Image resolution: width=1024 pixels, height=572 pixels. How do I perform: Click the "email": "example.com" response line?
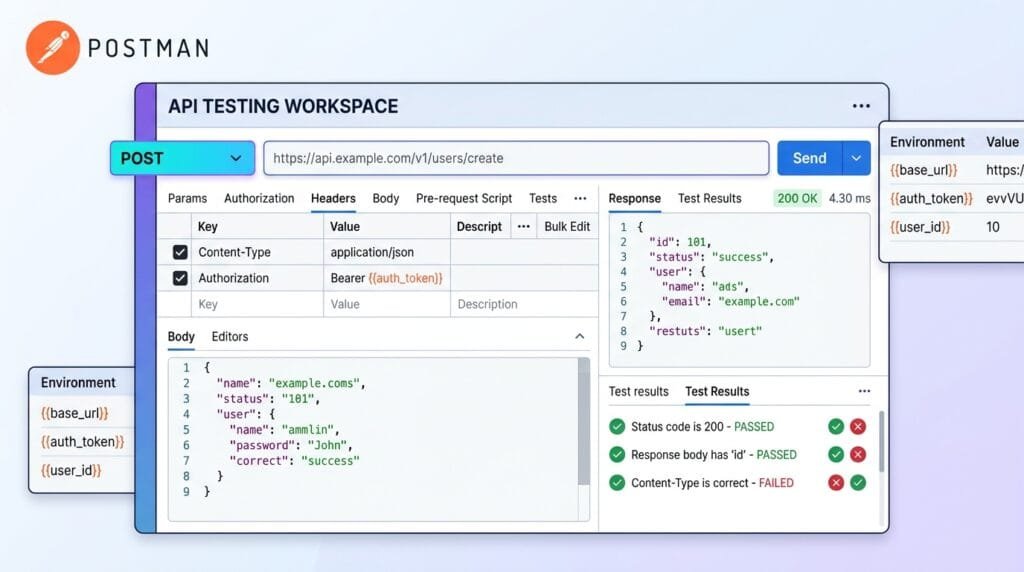[x=730, y=301]
